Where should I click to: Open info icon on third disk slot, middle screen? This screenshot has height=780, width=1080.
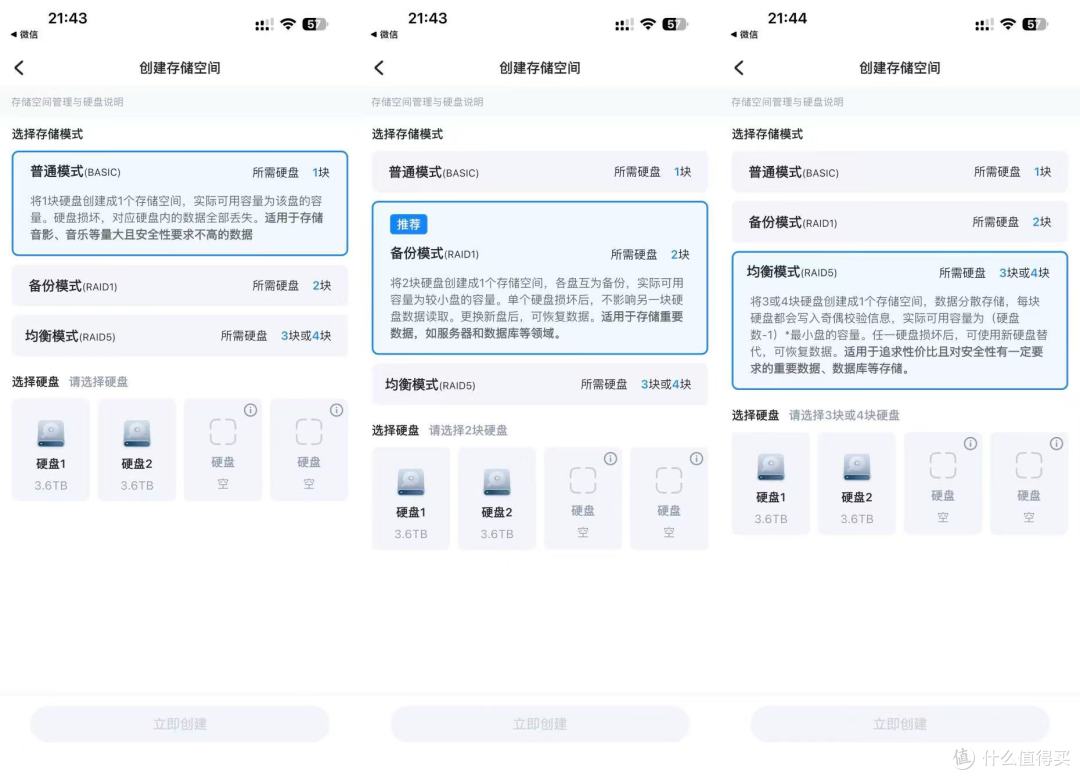point(610,458)
